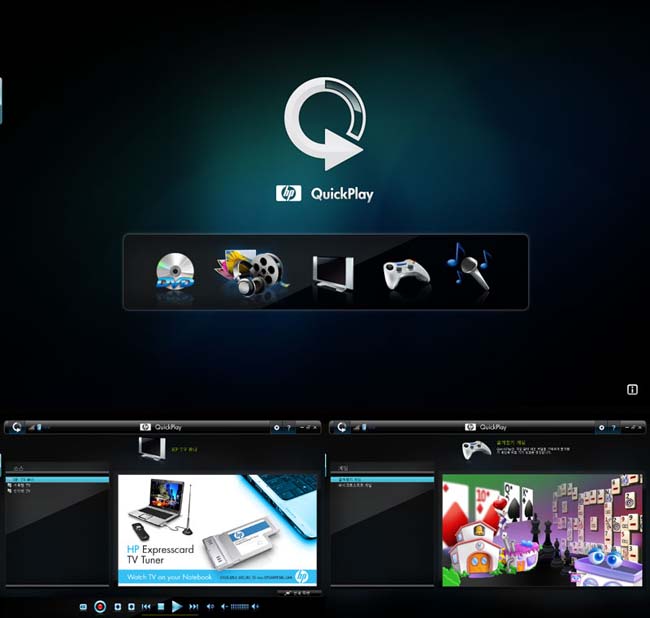Raise volume with the volume-up speaker icon
The image size is (650, 618).
click(x=255, y=607)
